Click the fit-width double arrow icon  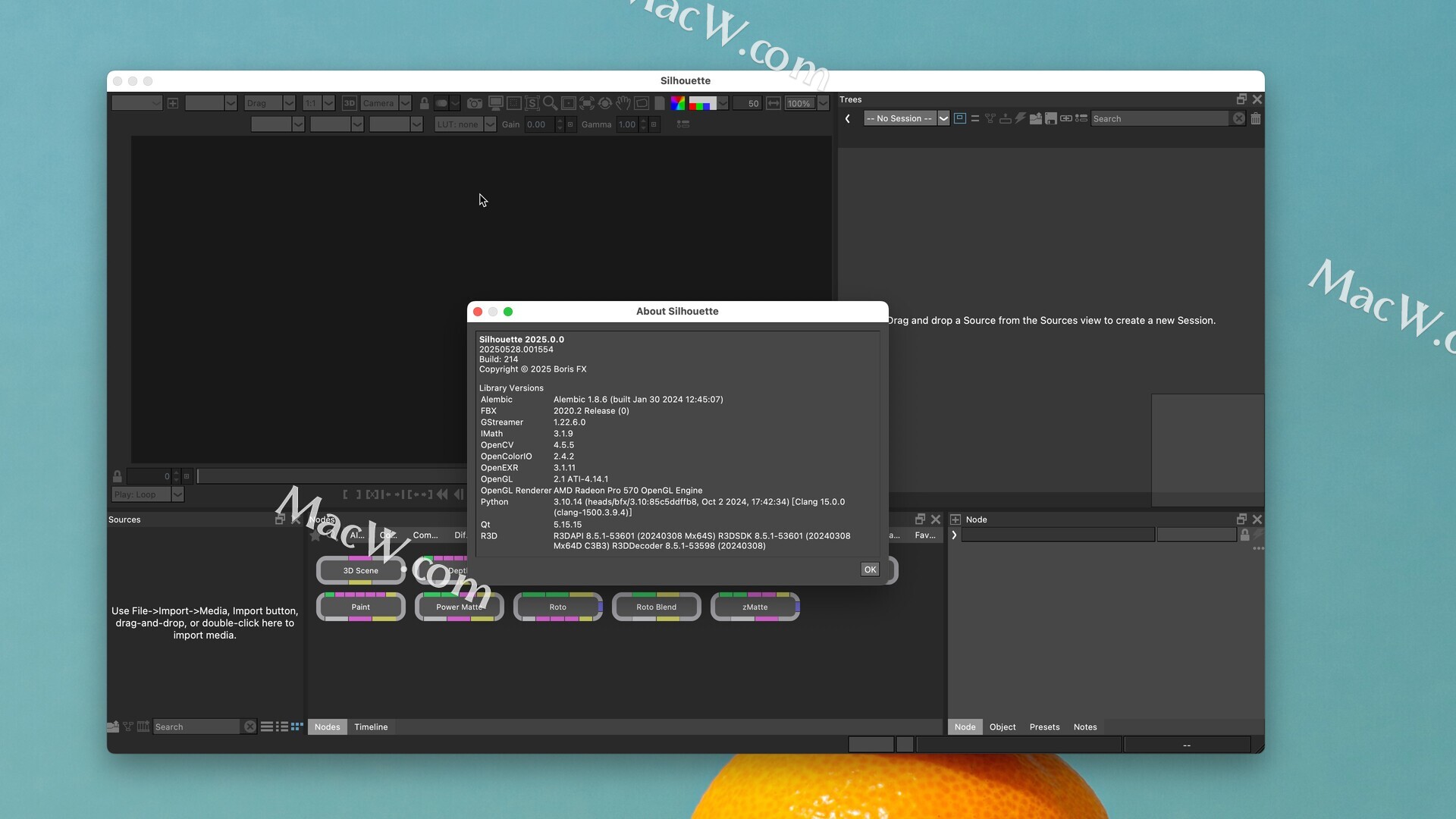point(773,103)
